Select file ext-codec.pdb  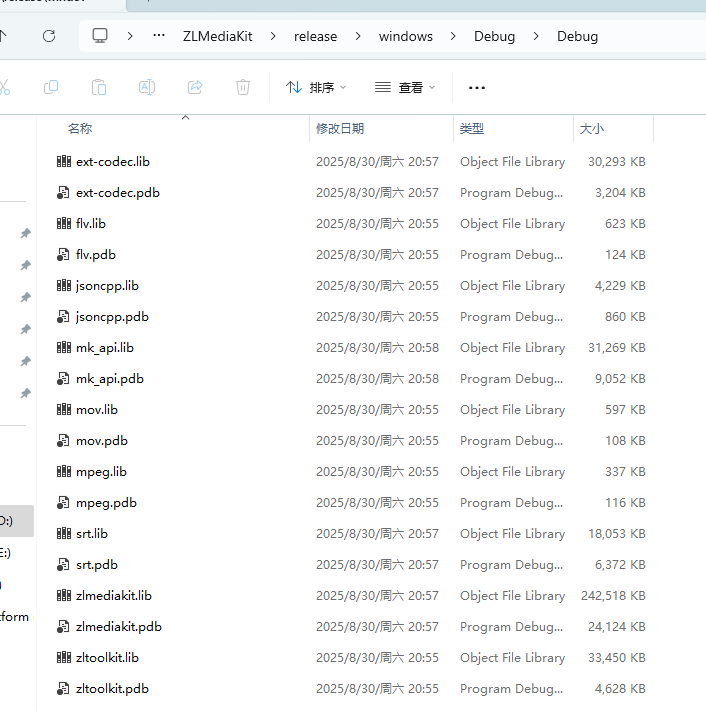(118, 193)
